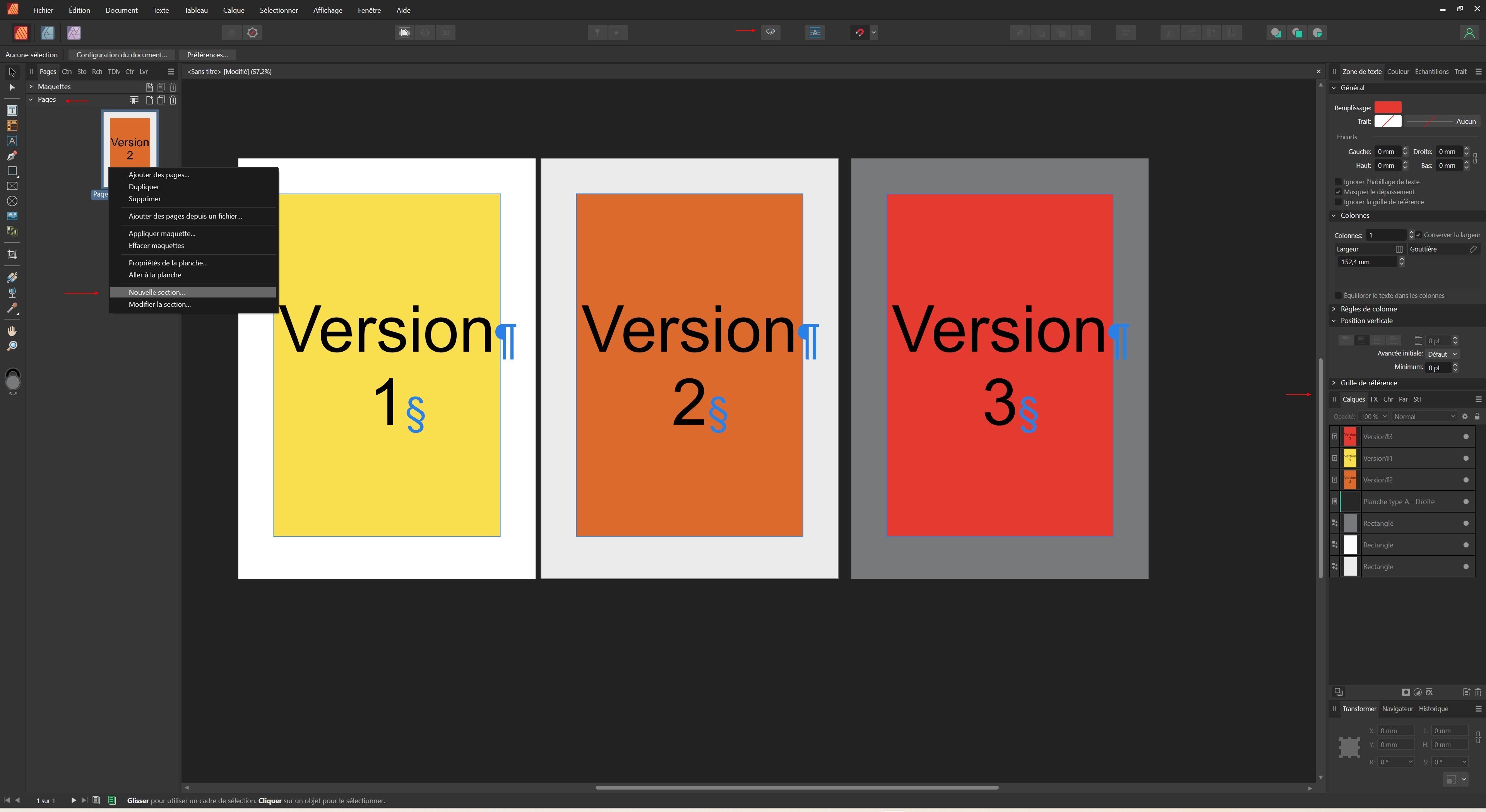The width and height of the screenshot is (1486, 812).
Task: Select the Node tool
Action: [x=12, y=88]
